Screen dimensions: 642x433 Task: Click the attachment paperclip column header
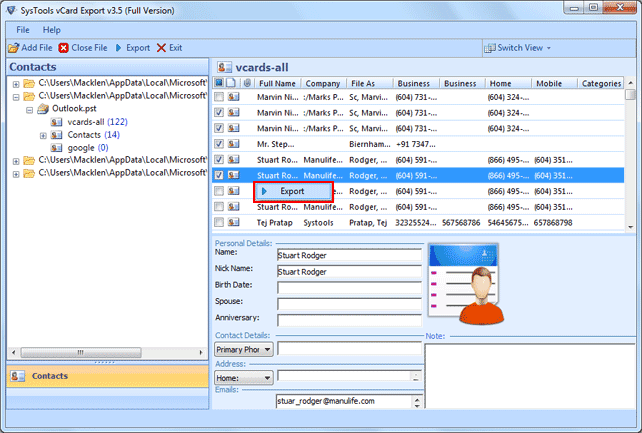point(247,83)
